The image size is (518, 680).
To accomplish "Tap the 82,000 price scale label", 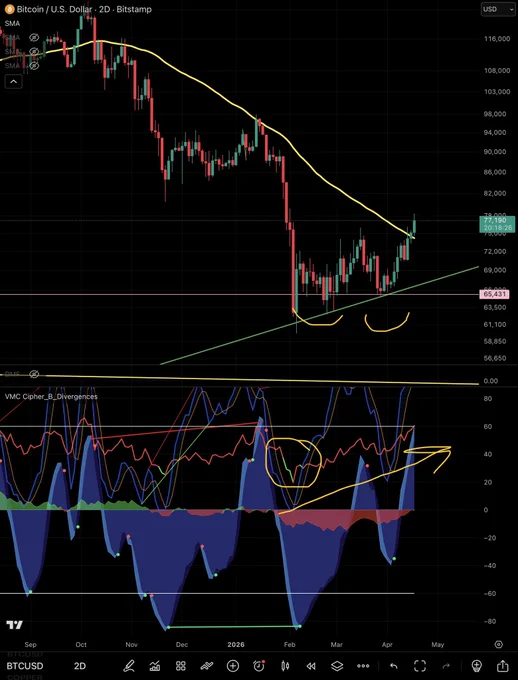I will tap(495, 193).
